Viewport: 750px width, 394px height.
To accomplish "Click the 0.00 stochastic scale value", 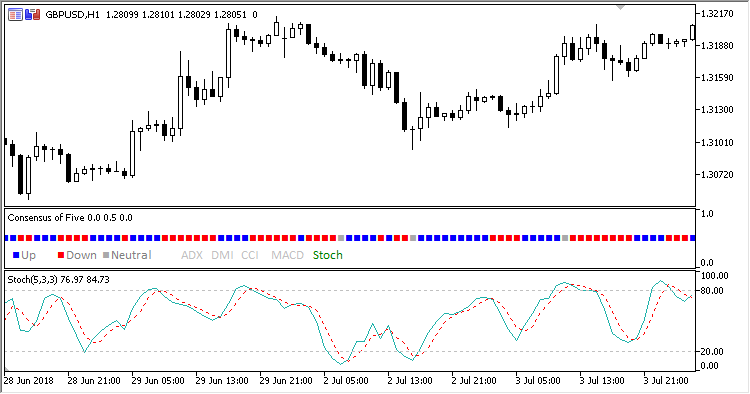I will 710,366.
